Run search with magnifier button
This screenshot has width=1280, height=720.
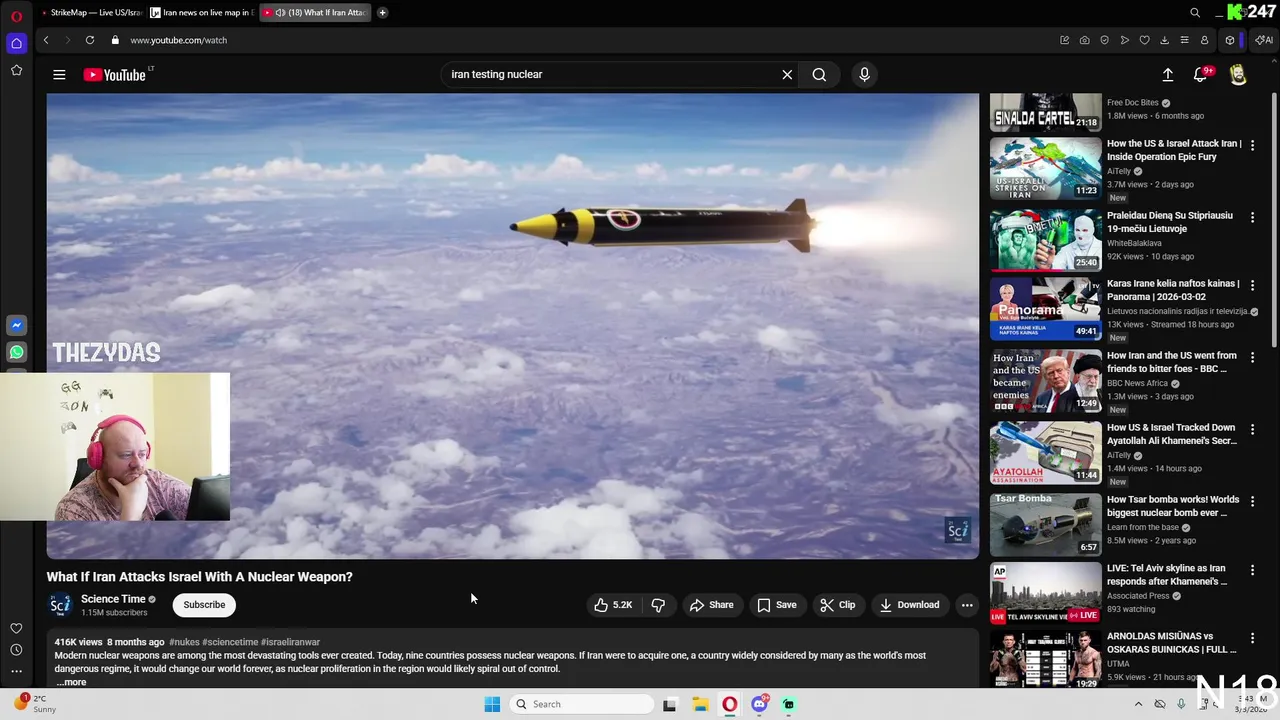819,75
